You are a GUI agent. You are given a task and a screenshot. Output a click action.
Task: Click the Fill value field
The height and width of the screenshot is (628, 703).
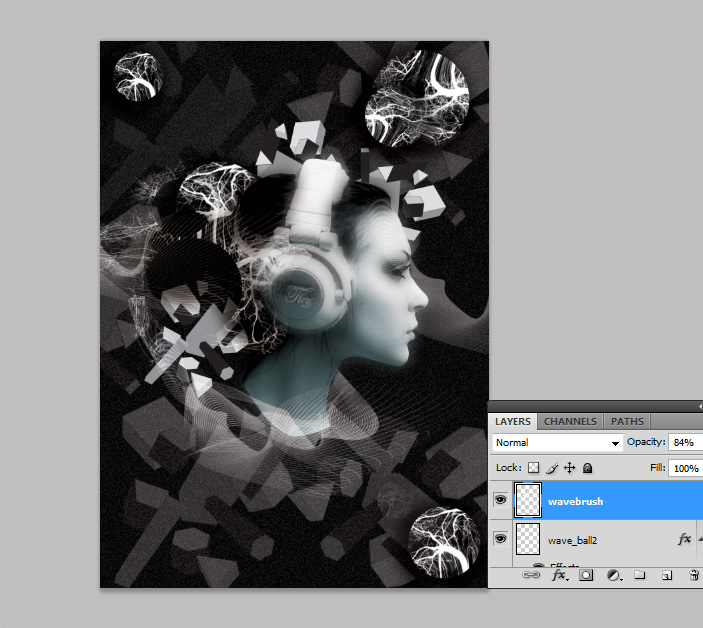tap(686, 467)
